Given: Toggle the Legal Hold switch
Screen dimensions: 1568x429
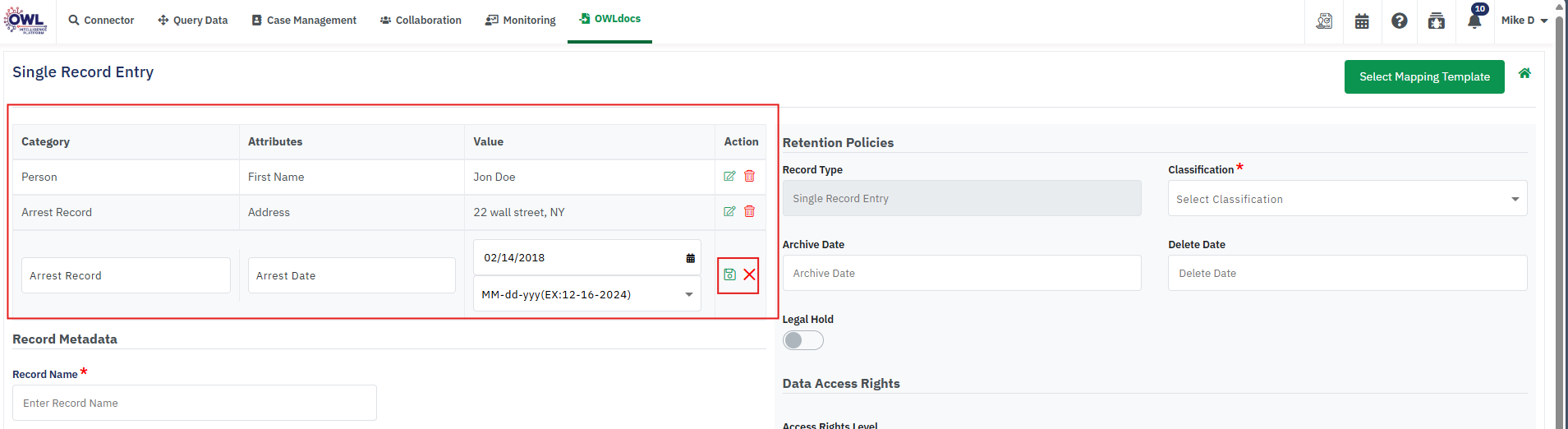Looking at the screenshot, I should 802,340.
